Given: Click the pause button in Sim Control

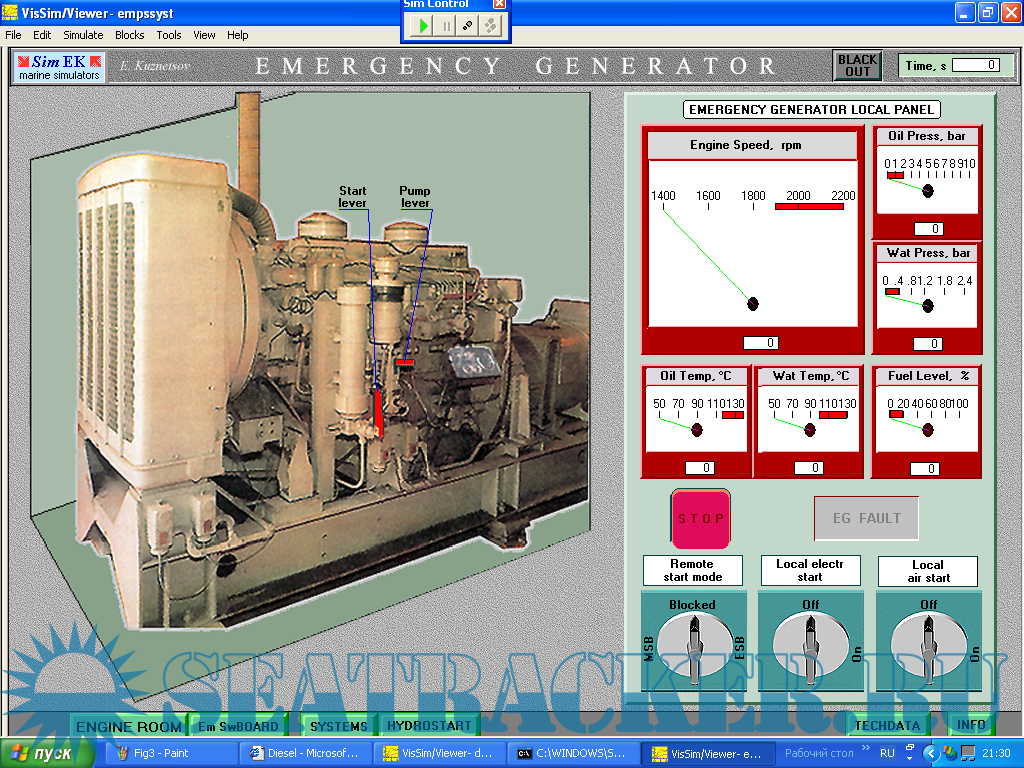Looking at the screenshot, I should point(446,27).
